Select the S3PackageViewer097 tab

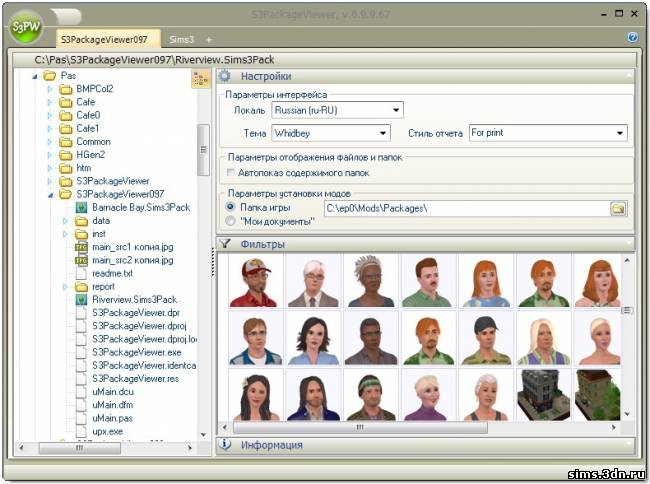pyautogui.click(x=104, y=38)
